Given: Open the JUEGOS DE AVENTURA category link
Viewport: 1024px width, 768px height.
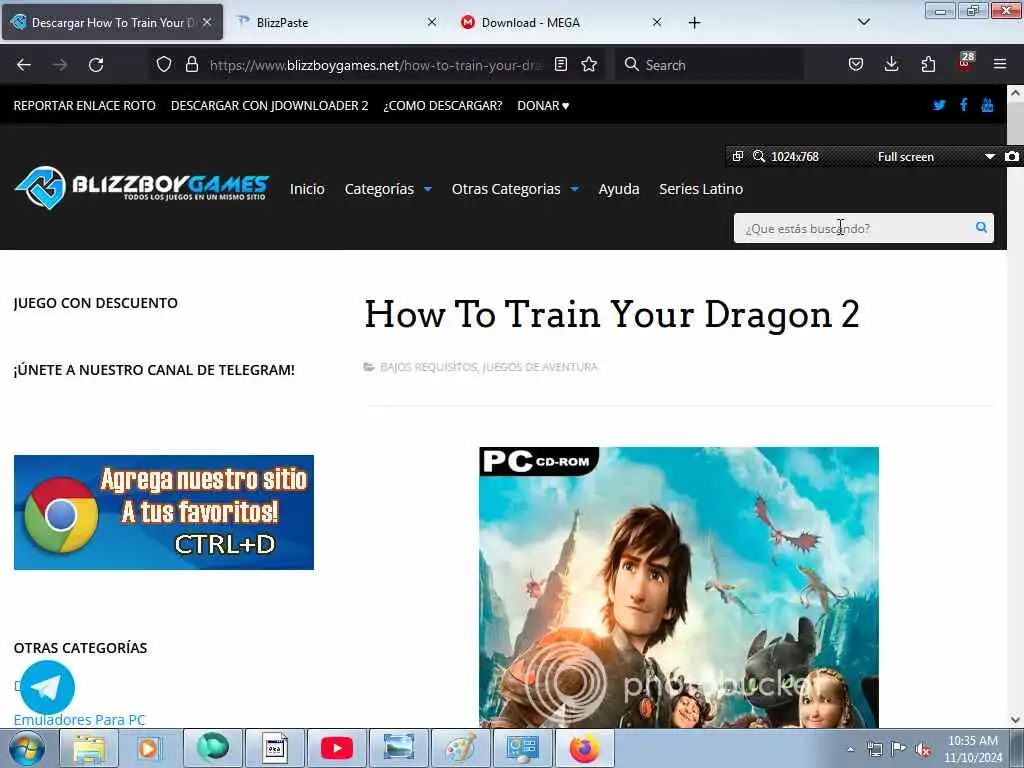Looking at the screenshot, I should [x=540, y=367].
